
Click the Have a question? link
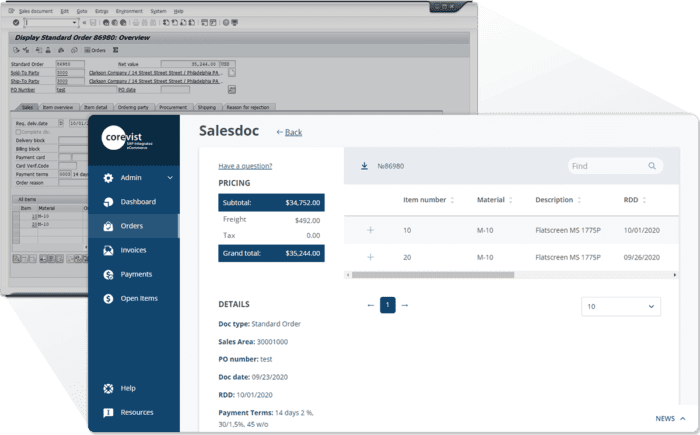[245, 166]
